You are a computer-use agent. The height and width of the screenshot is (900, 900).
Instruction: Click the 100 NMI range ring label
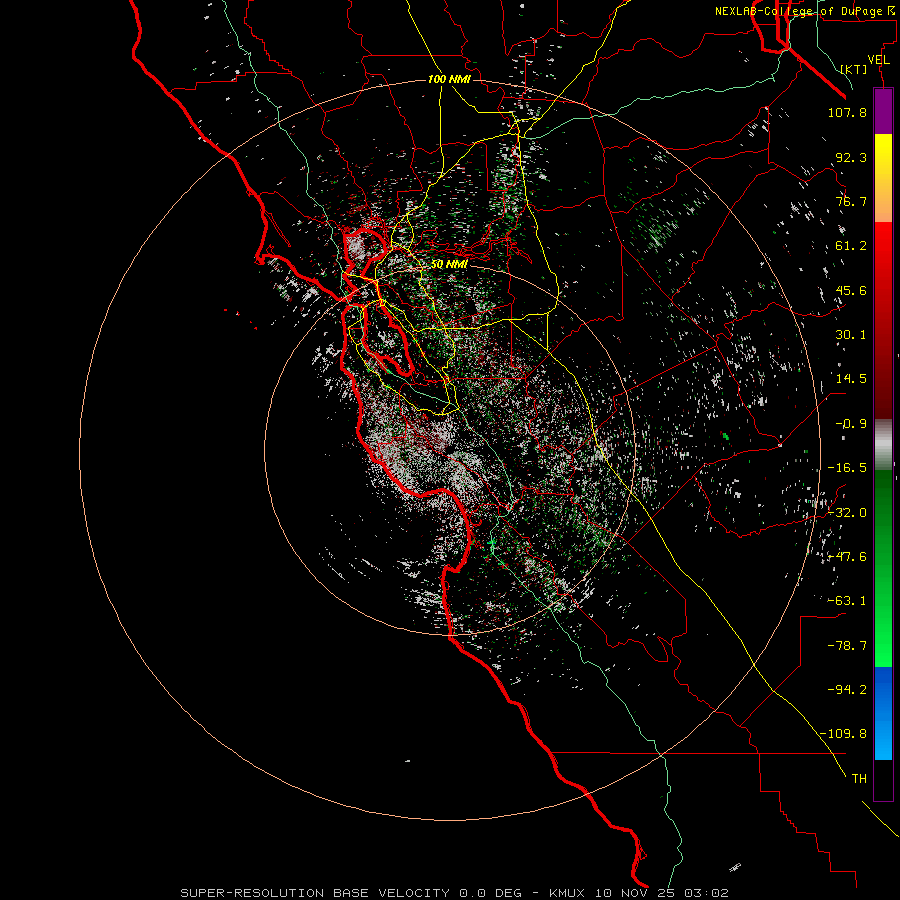click(449, 79)
